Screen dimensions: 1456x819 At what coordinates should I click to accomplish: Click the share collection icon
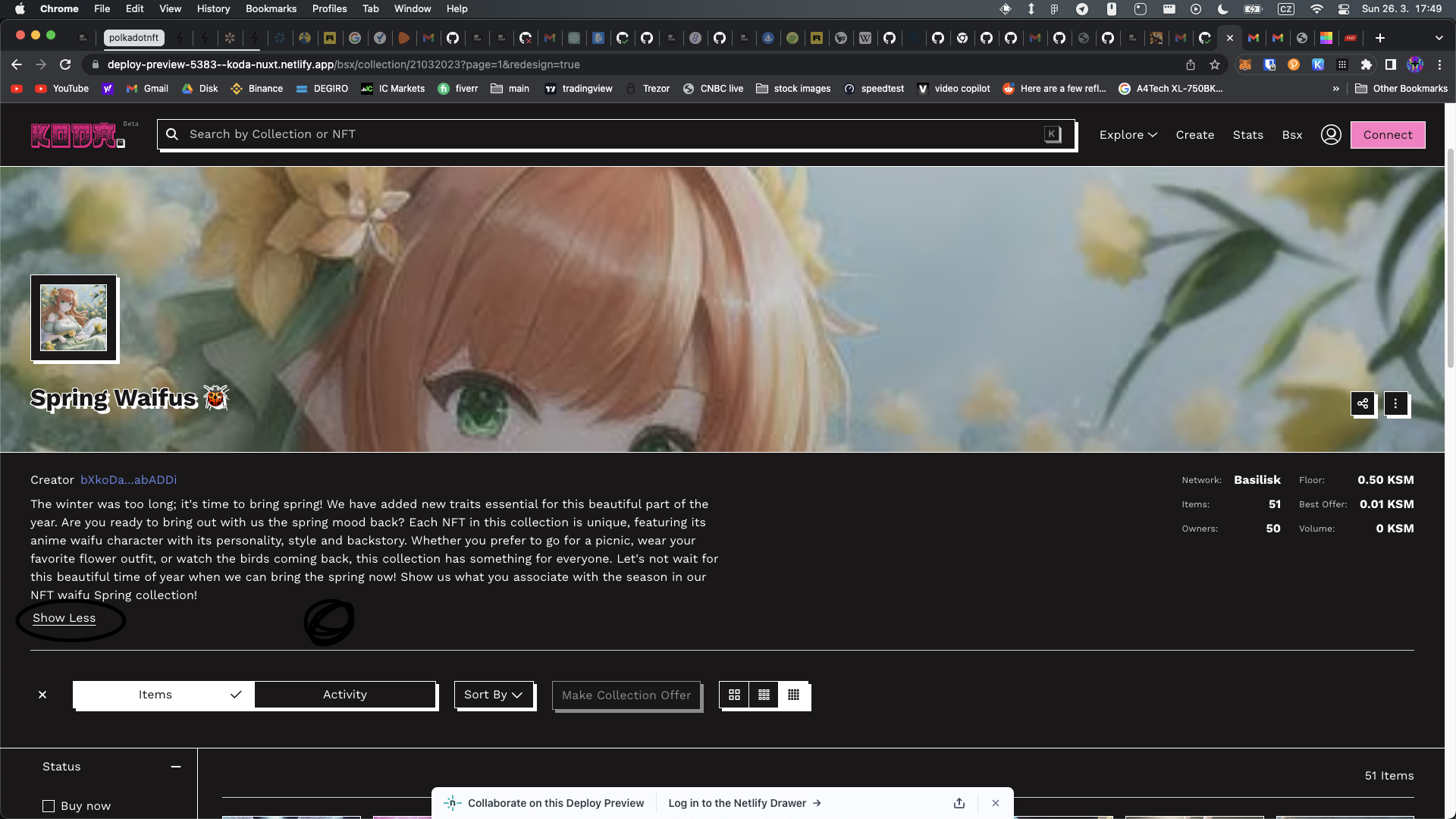click(1363, 404)
